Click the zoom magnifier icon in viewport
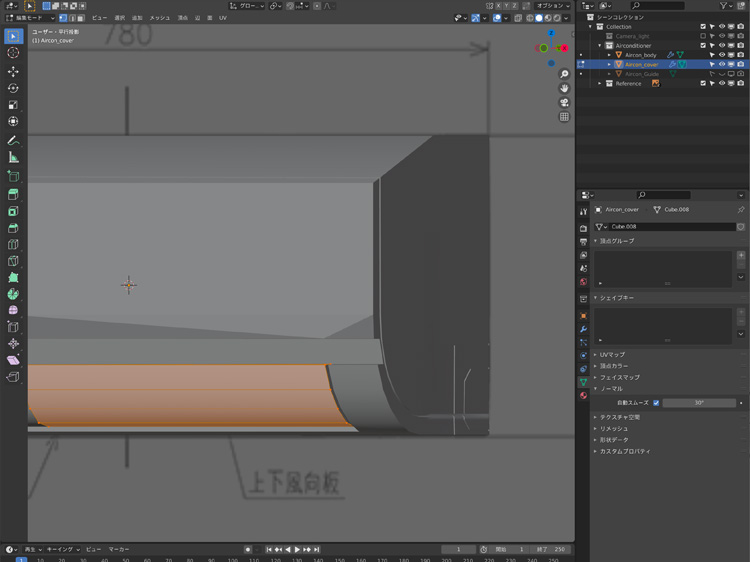Screen dimensions: 750x562 564,74
